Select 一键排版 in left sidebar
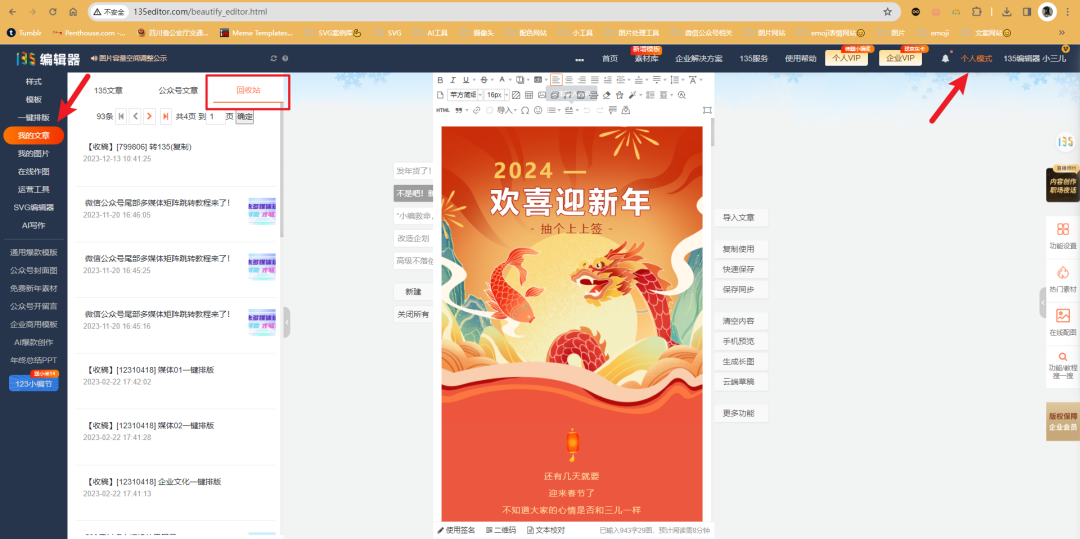The width and height of the screenshot is (1080, 539). [x=33, y=117]
